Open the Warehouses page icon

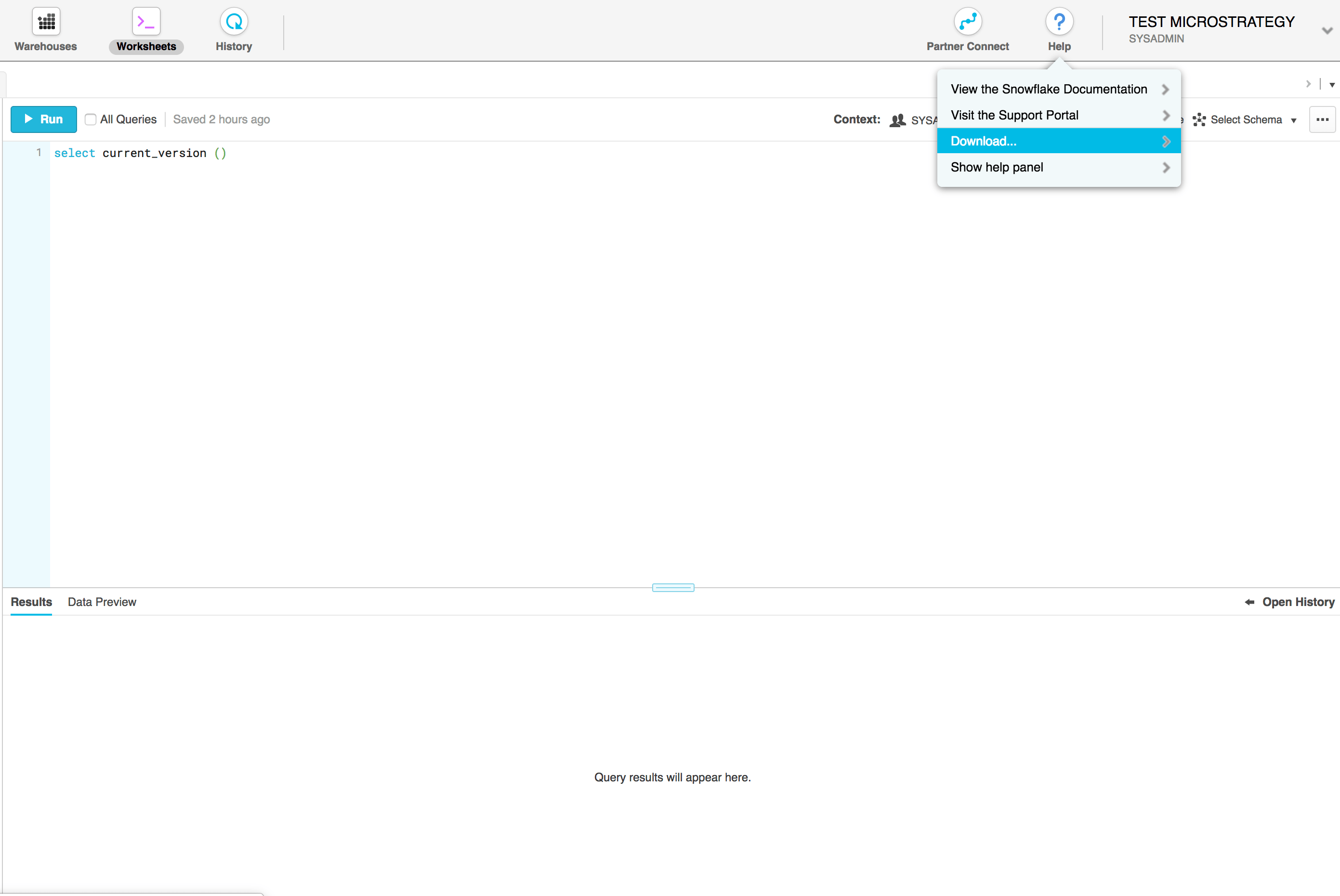[x=46, y=22]
